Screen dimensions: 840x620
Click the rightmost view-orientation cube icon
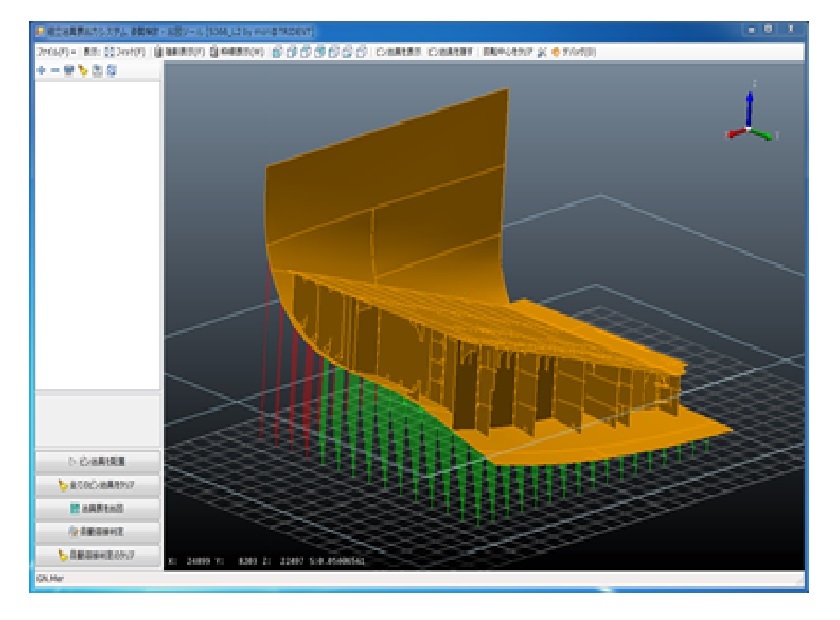(x=362, y=52)
